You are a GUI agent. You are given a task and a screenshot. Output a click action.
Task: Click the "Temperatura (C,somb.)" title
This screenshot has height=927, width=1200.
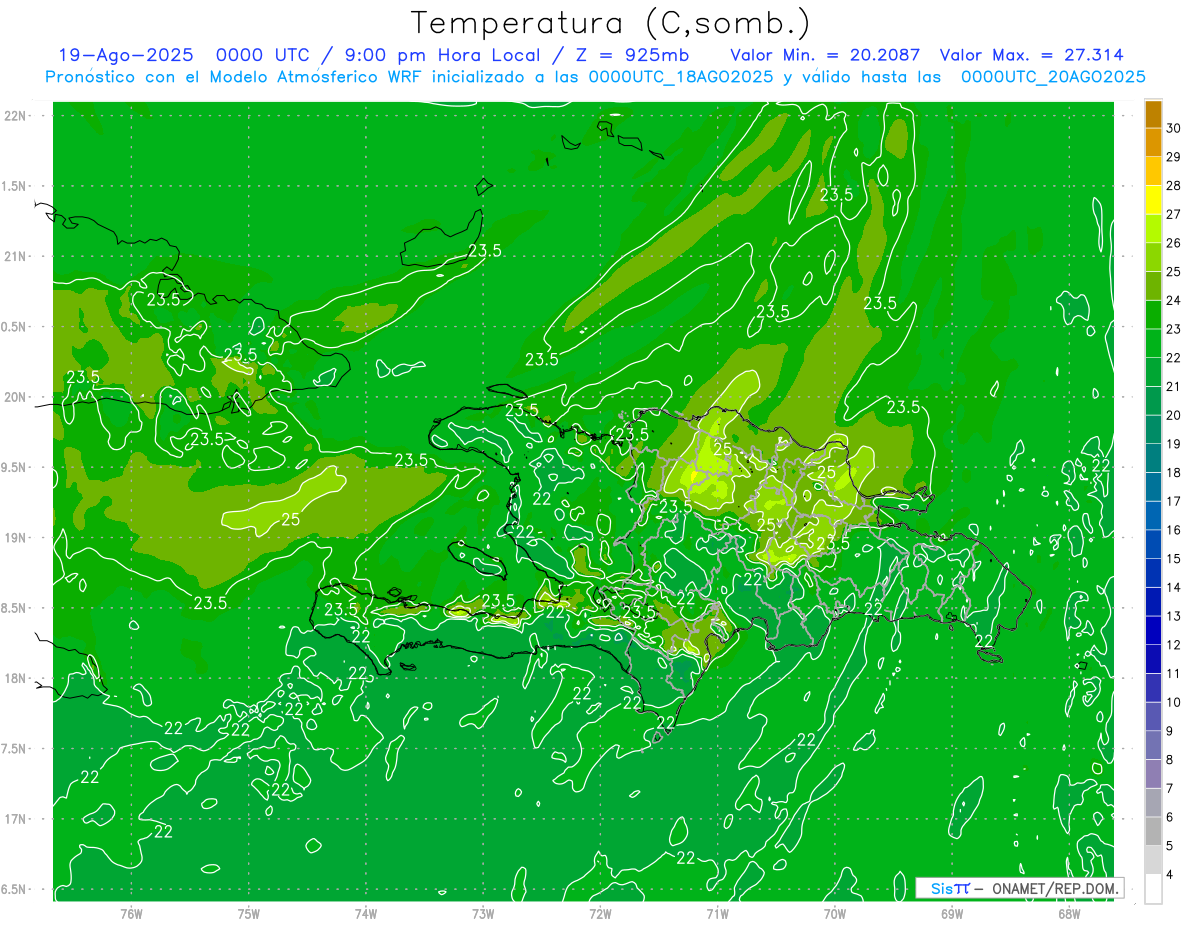(x=611, y=22)
